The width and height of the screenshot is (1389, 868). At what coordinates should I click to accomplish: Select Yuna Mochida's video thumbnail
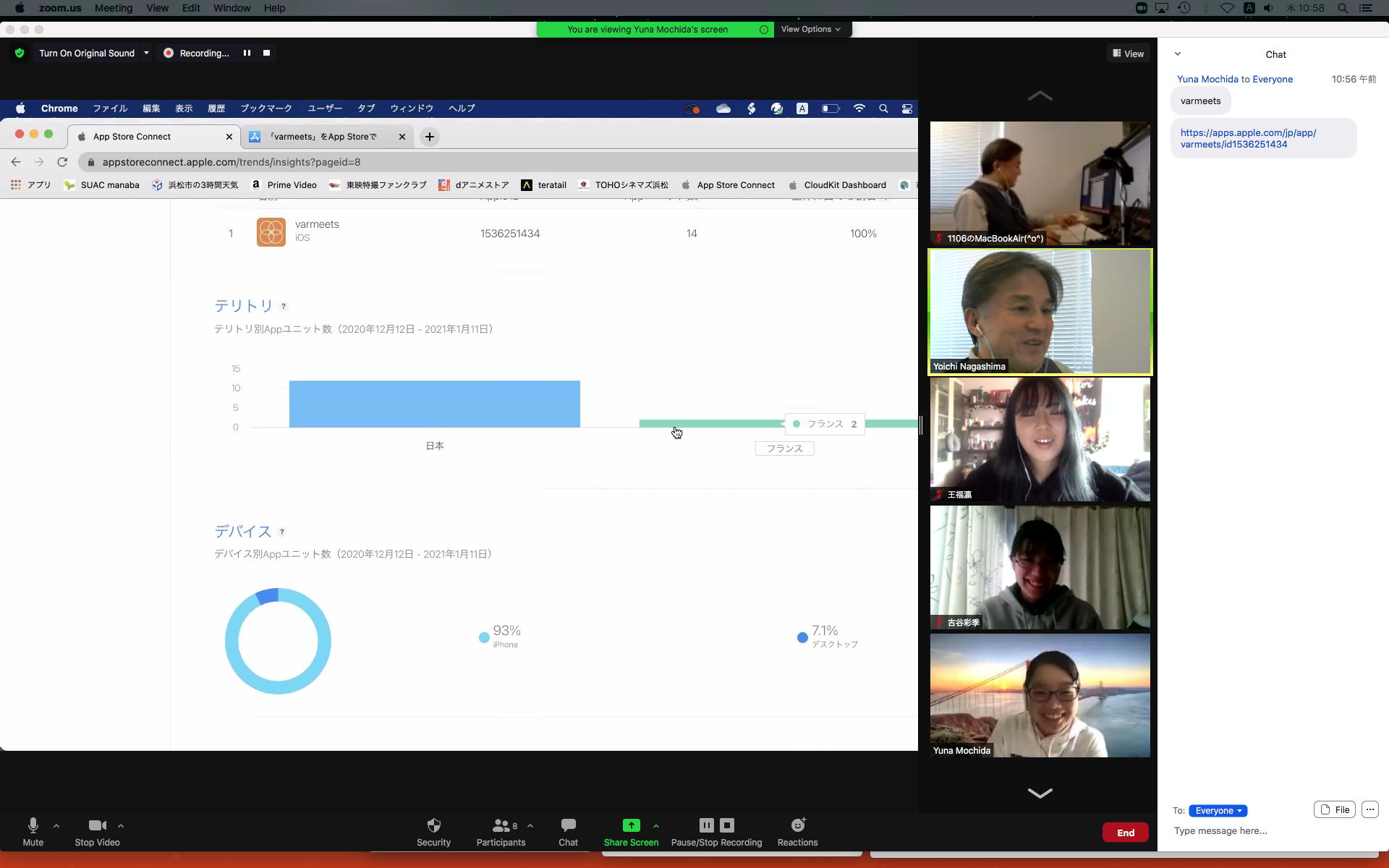(x=1040, y=695)
